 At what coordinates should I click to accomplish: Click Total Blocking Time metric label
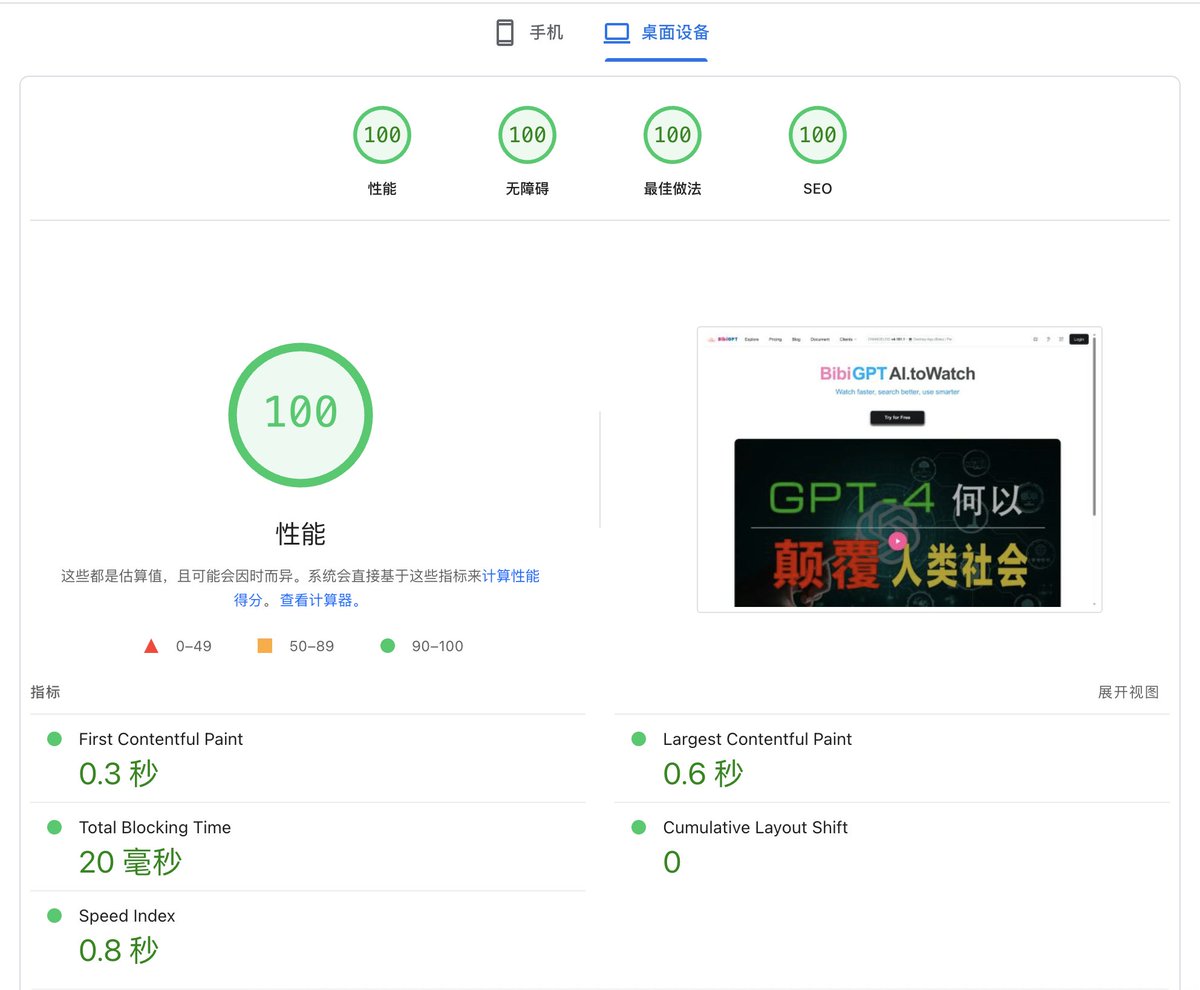pyautogui.click(x=155, y=827)
